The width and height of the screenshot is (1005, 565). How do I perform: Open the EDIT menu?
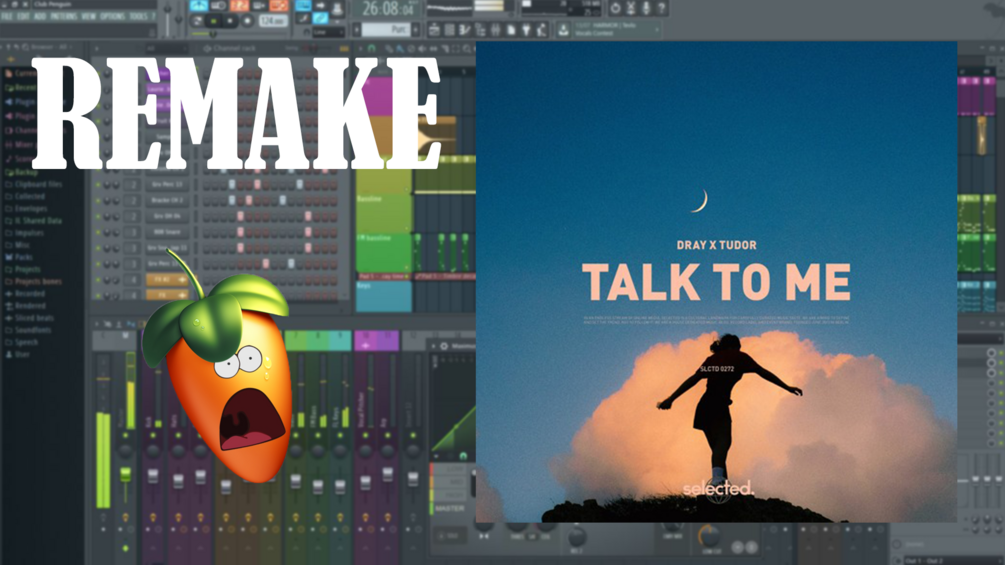pos(24,16)
